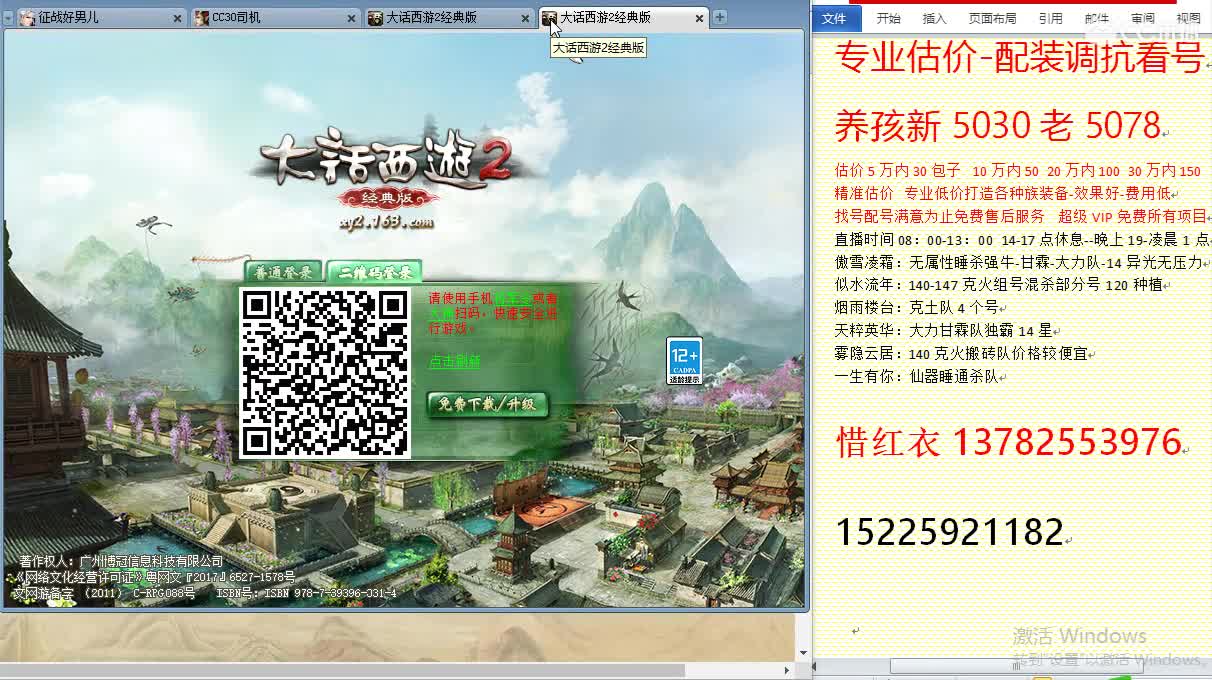Click the line starting 烟雨楼台：克士队4个号

click(x=916, y=307)
